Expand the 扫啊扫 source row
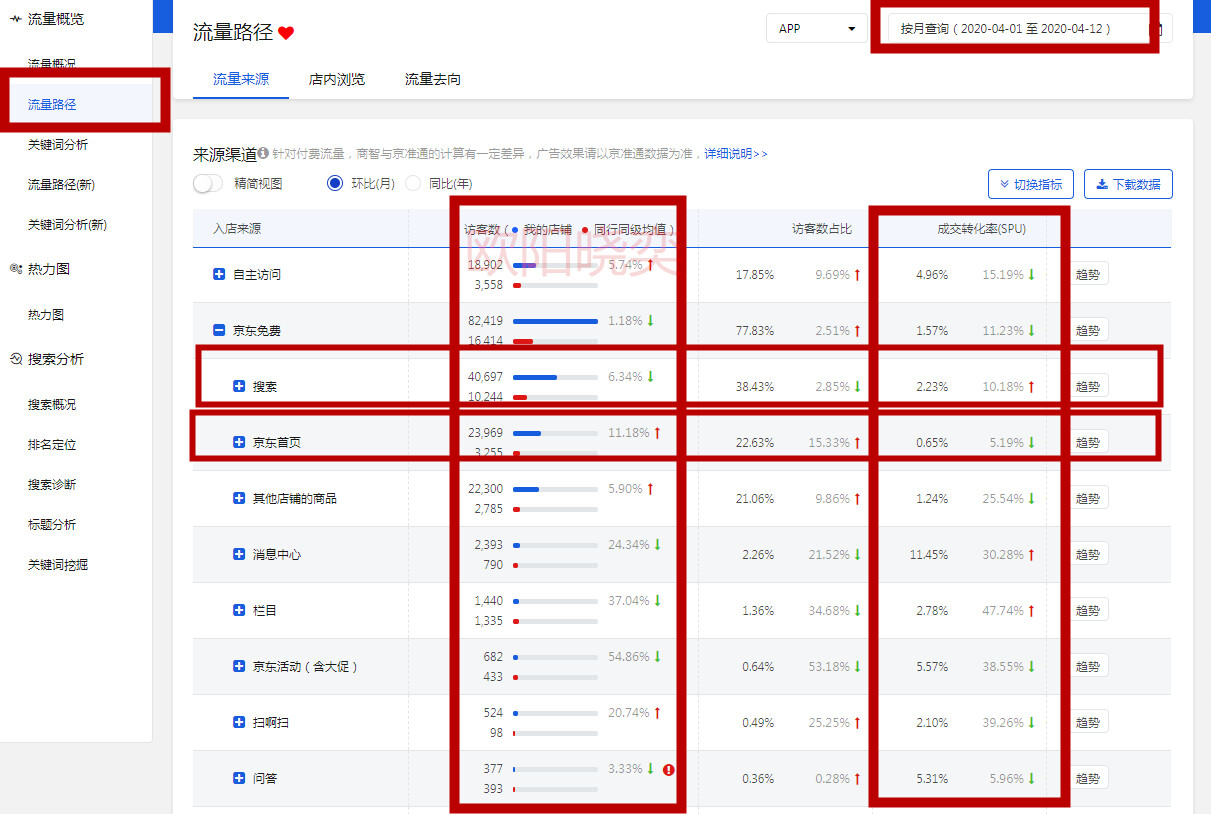This screenshot has height=814, width=1211. pyautogui.click(x=239, y=722)
